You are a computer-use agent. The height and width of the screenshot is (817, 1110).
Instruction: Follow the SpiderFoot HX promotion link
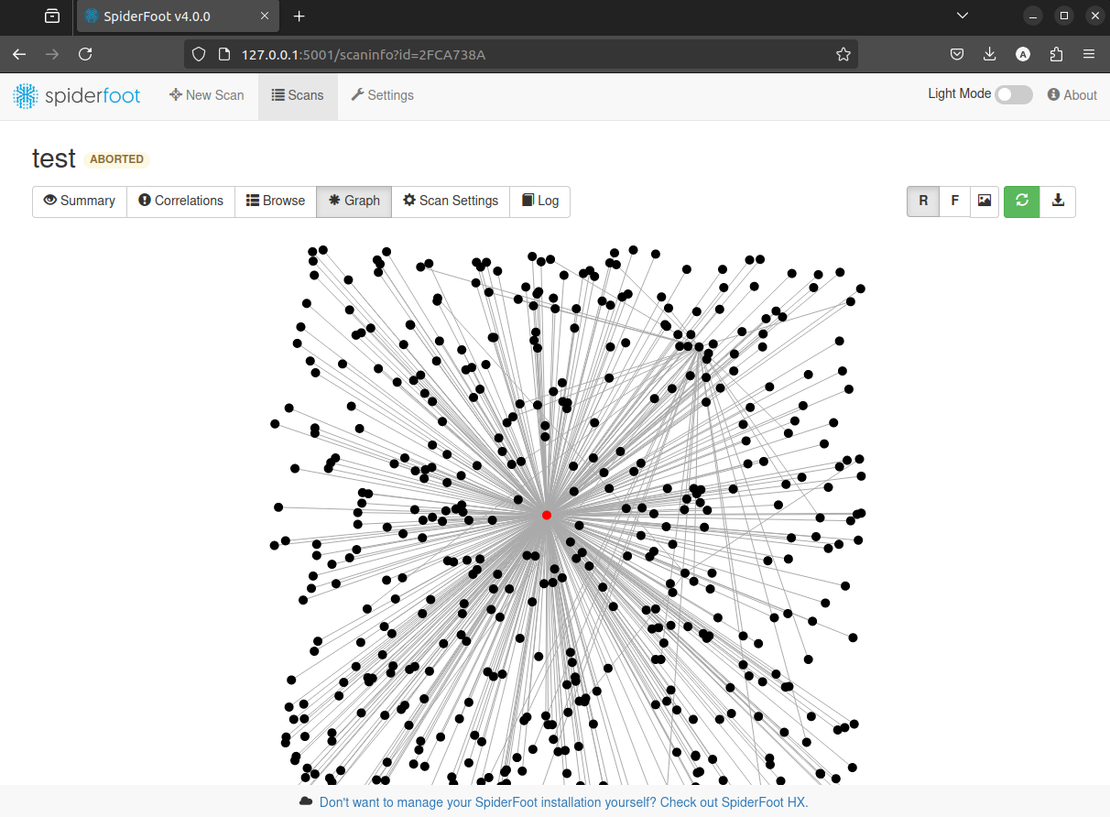(563, 802)
